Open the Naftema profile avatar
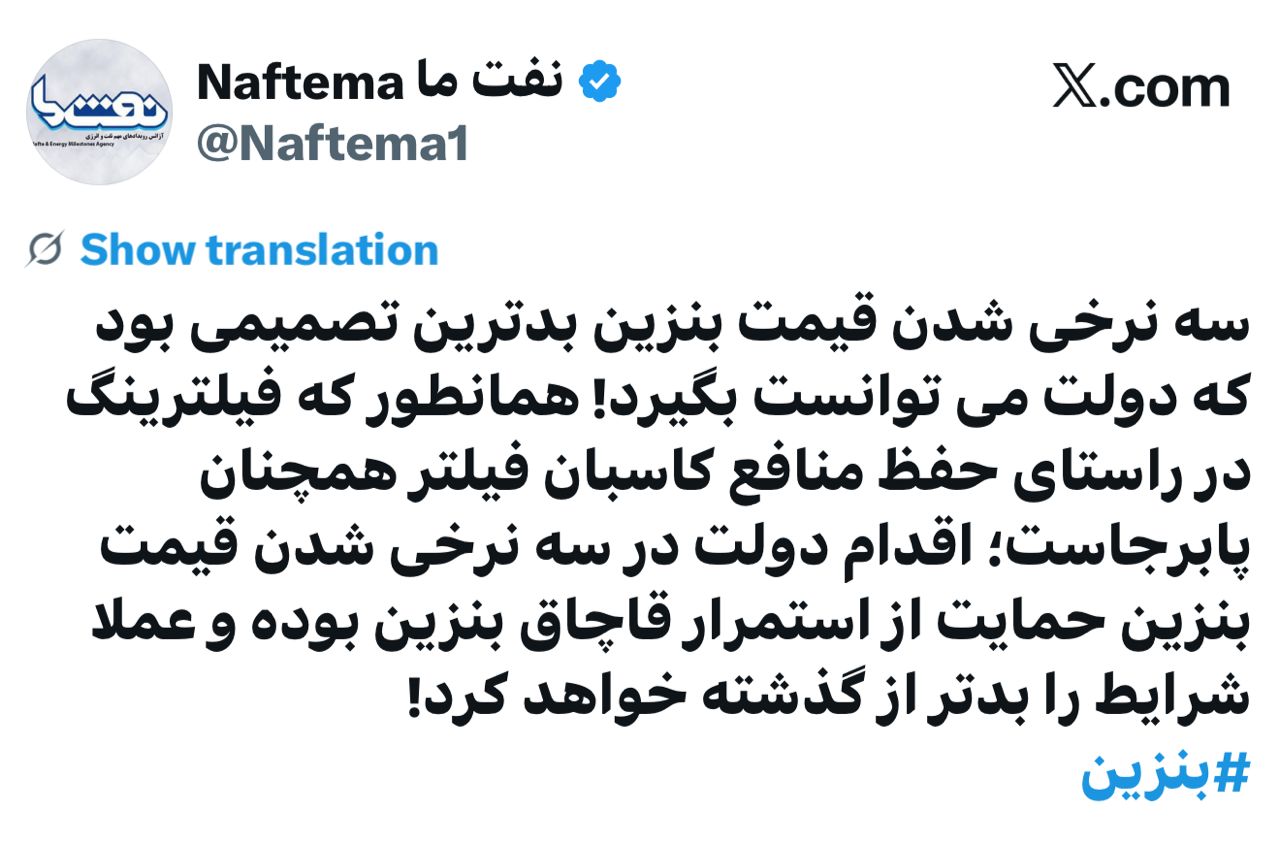1280x846 pixels. [99, 112]
